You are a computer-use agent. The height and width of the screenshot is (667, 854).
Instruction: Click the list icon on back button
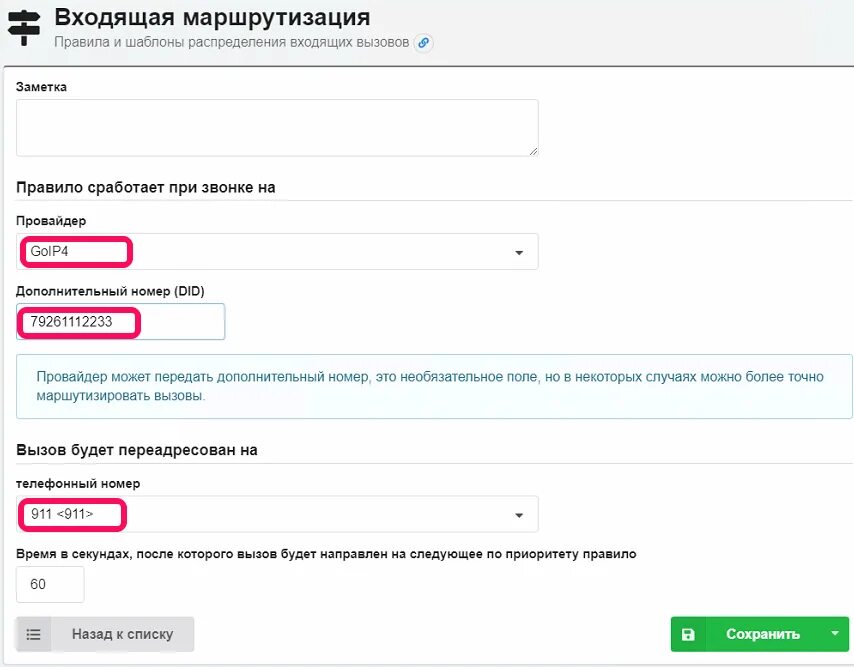pos(34,634)
